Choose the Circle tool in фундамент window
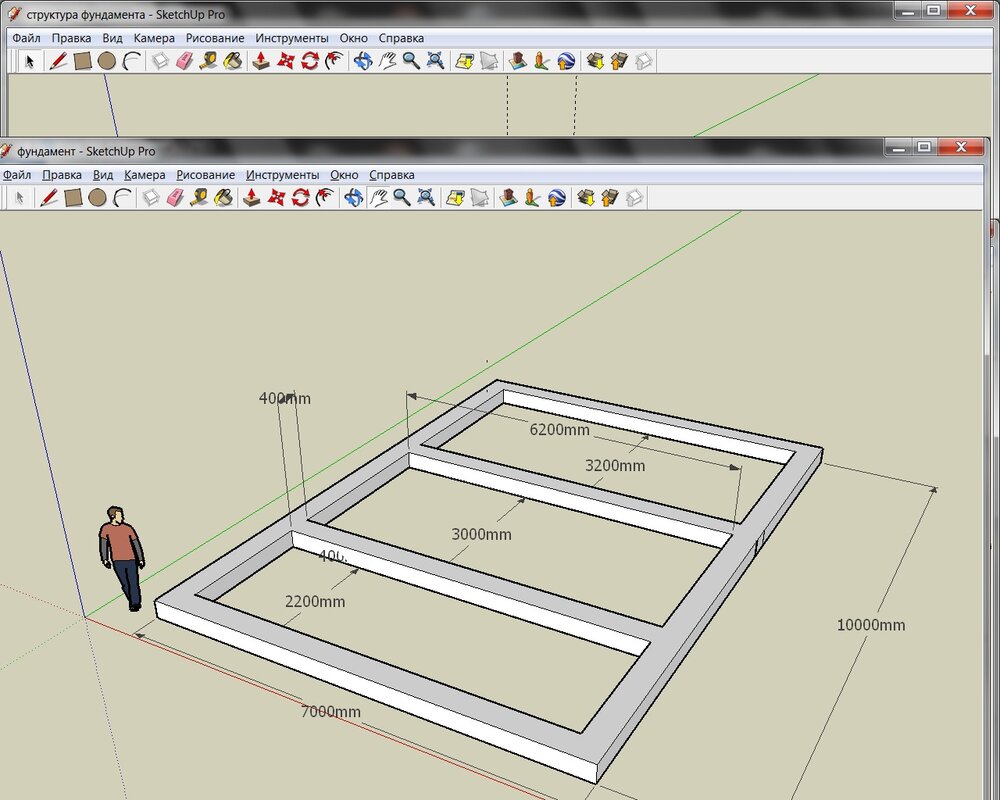This screenshot has height=800, width=1000. click(97, 198)
